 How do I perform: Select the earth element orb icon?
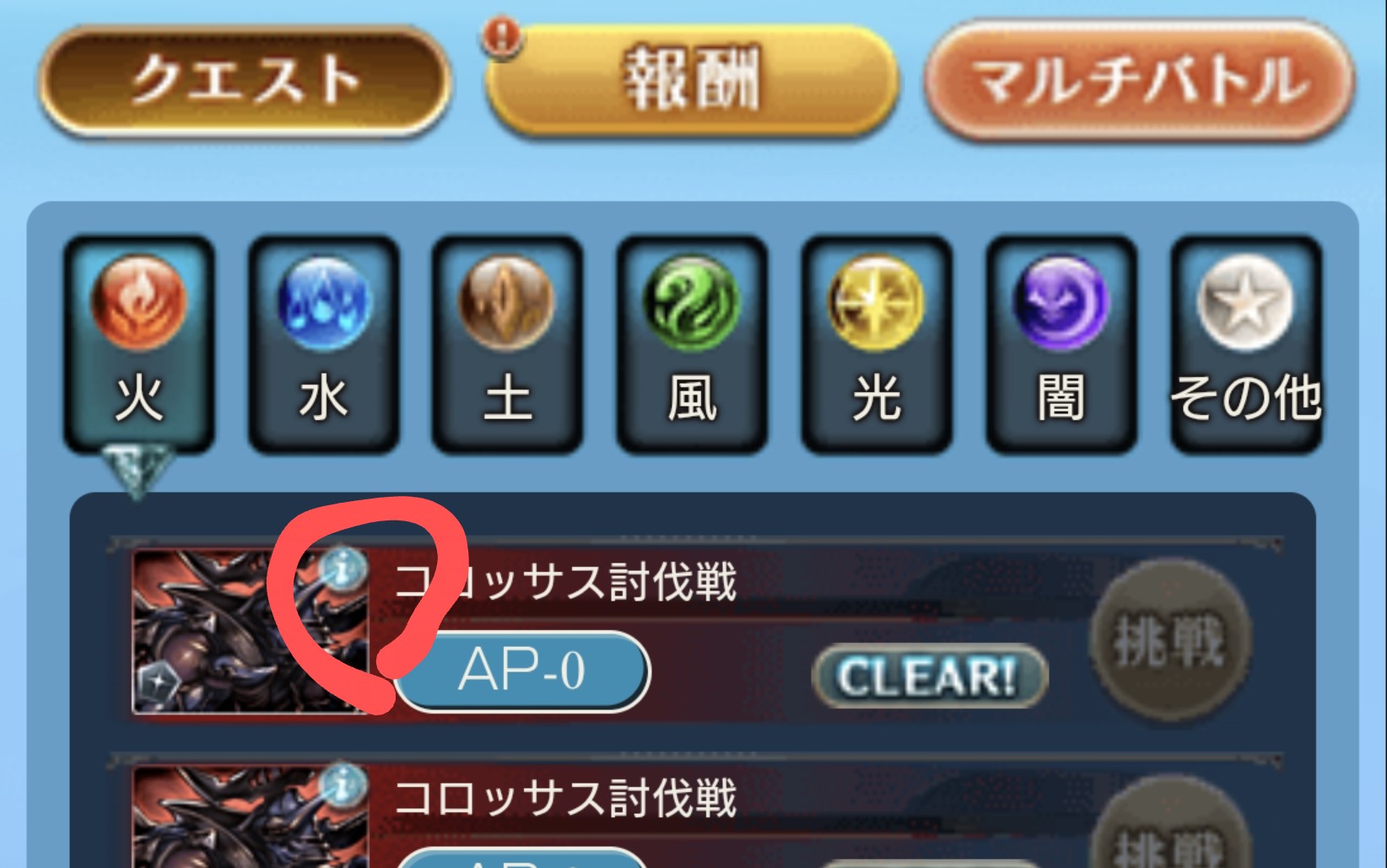tap(507, 303)
